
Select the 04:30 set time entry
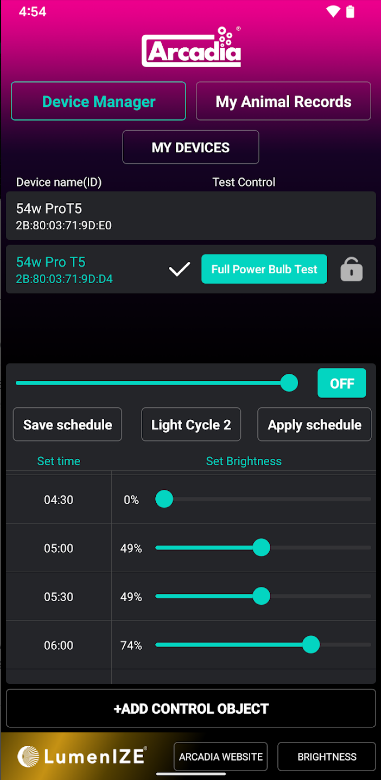pos(59,499)
